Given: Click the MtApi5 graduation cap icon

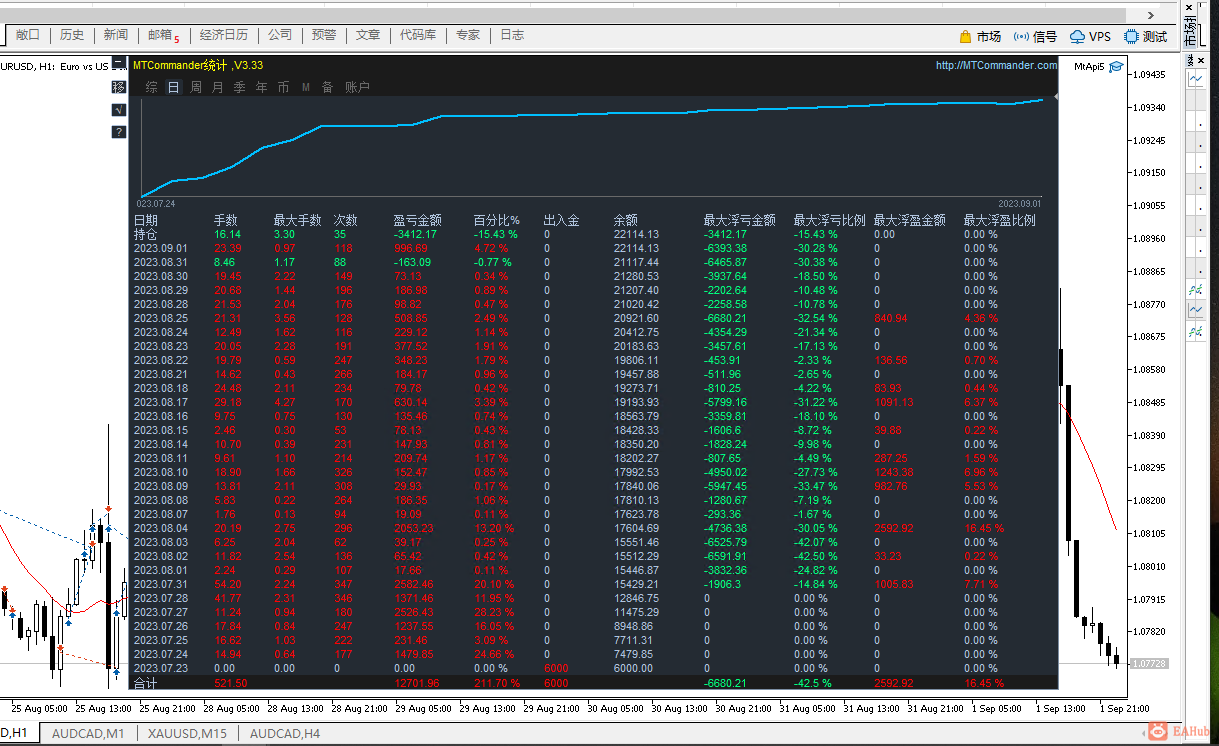Looking at the screenshot, I should (x=1116, y=67).
